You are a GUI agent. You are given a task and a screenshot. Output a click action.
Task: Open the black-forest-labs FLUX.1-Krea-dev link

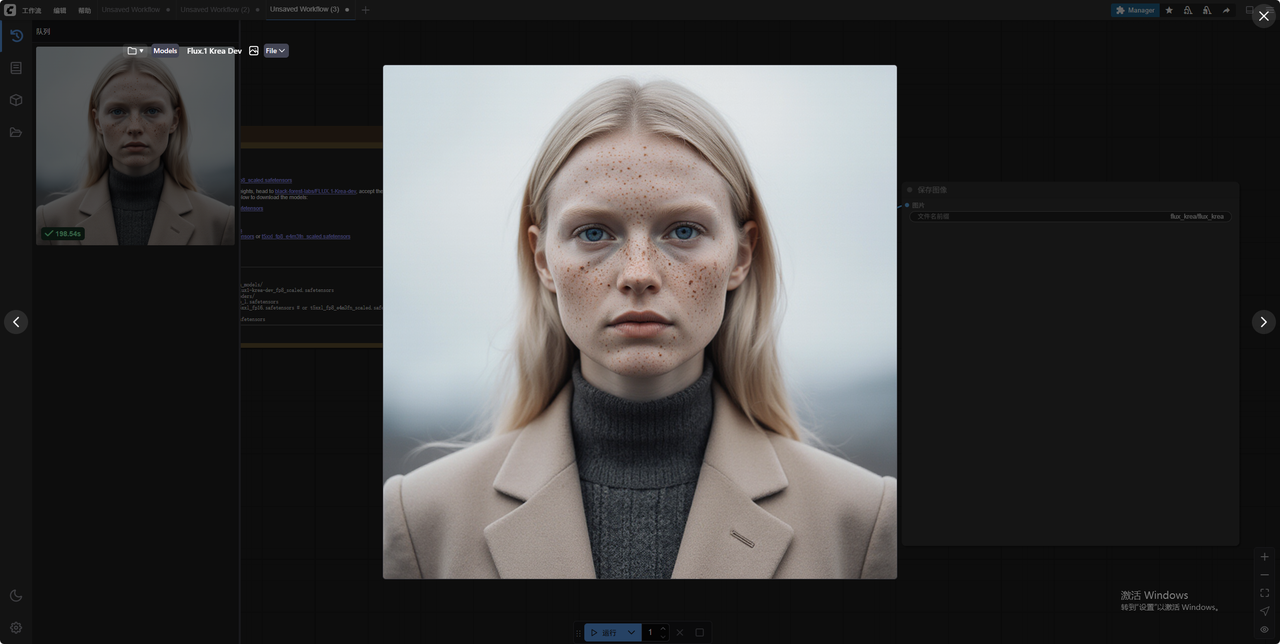pyautogui.click(x=316, y=190)
